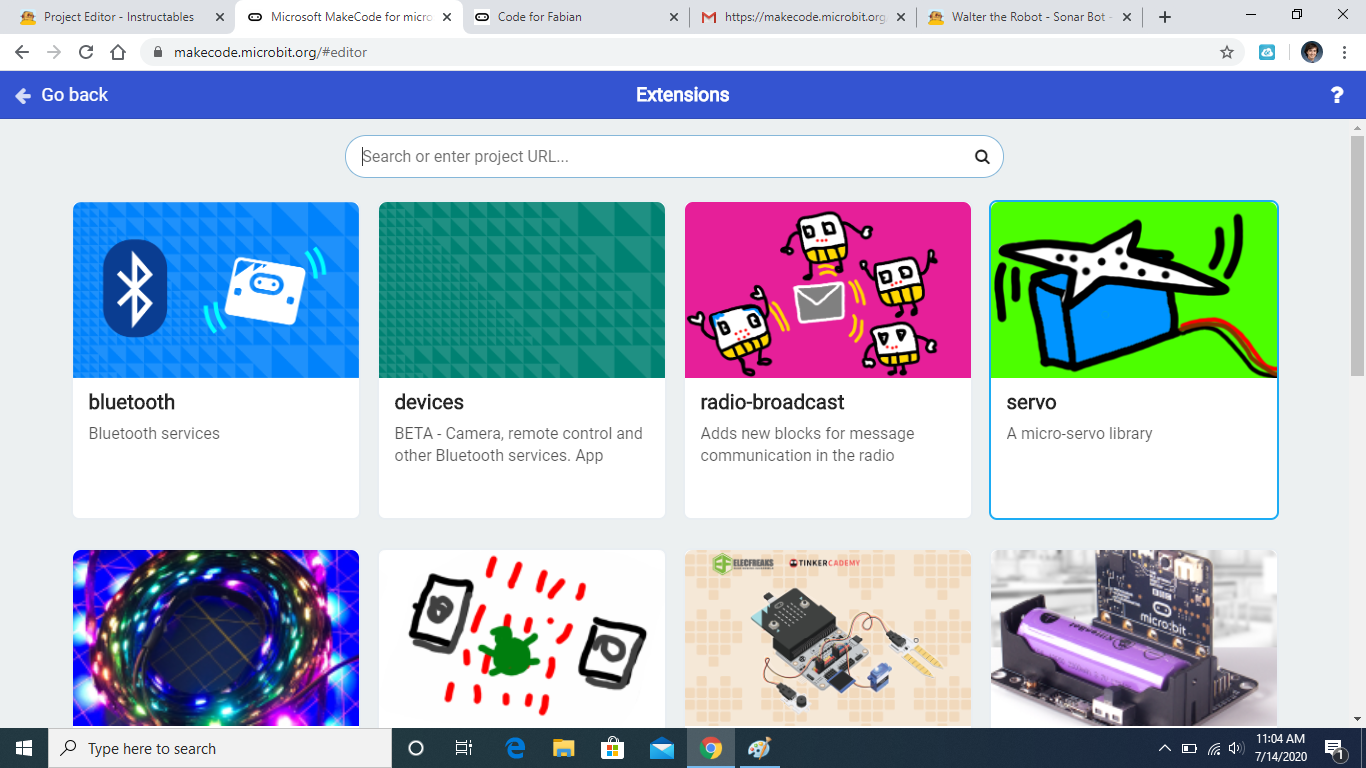Viewport: 1366px width, 768px height.
Task: Bookmark this page with the star icon
Action: click(1227, 52)
